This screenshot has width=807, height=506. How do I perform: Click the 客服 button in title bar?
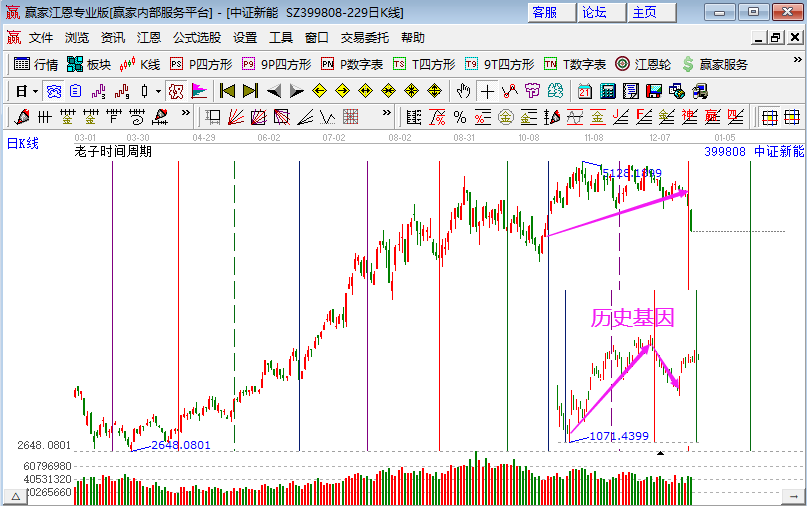[551, 12]
